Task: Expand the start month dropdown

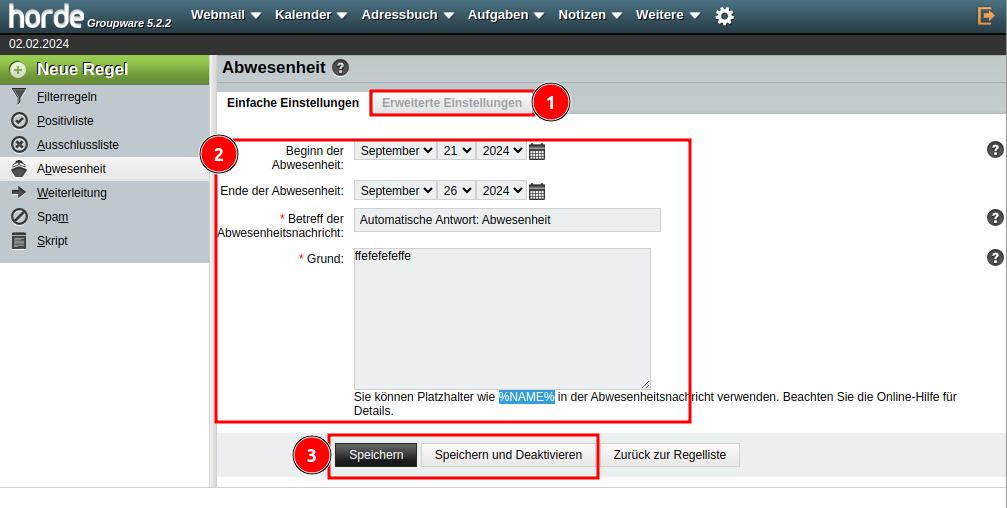Action: (x=395, y=151)
